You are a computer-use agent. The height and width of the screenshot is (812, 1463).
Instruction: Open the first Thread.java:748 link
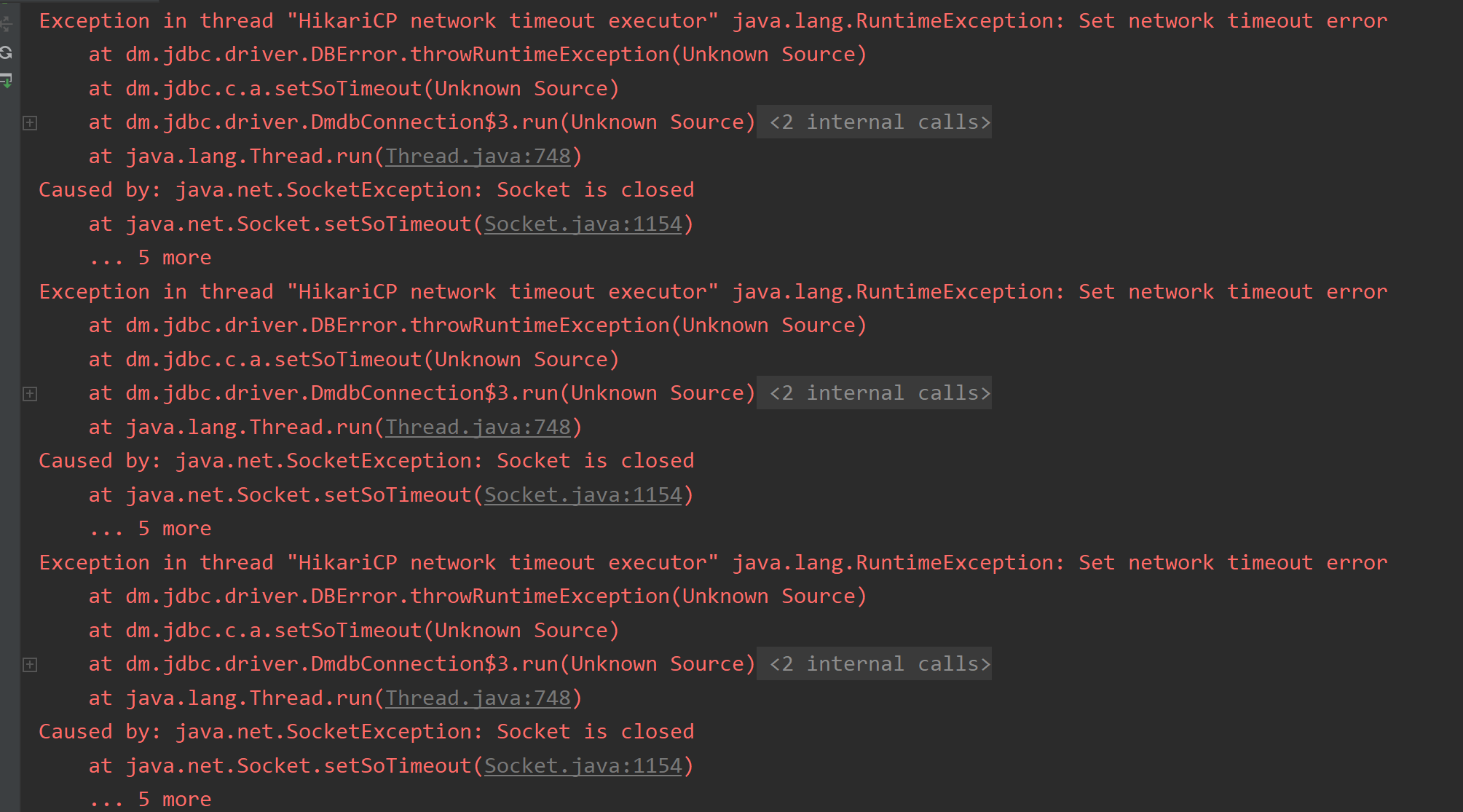click(478, 157)
